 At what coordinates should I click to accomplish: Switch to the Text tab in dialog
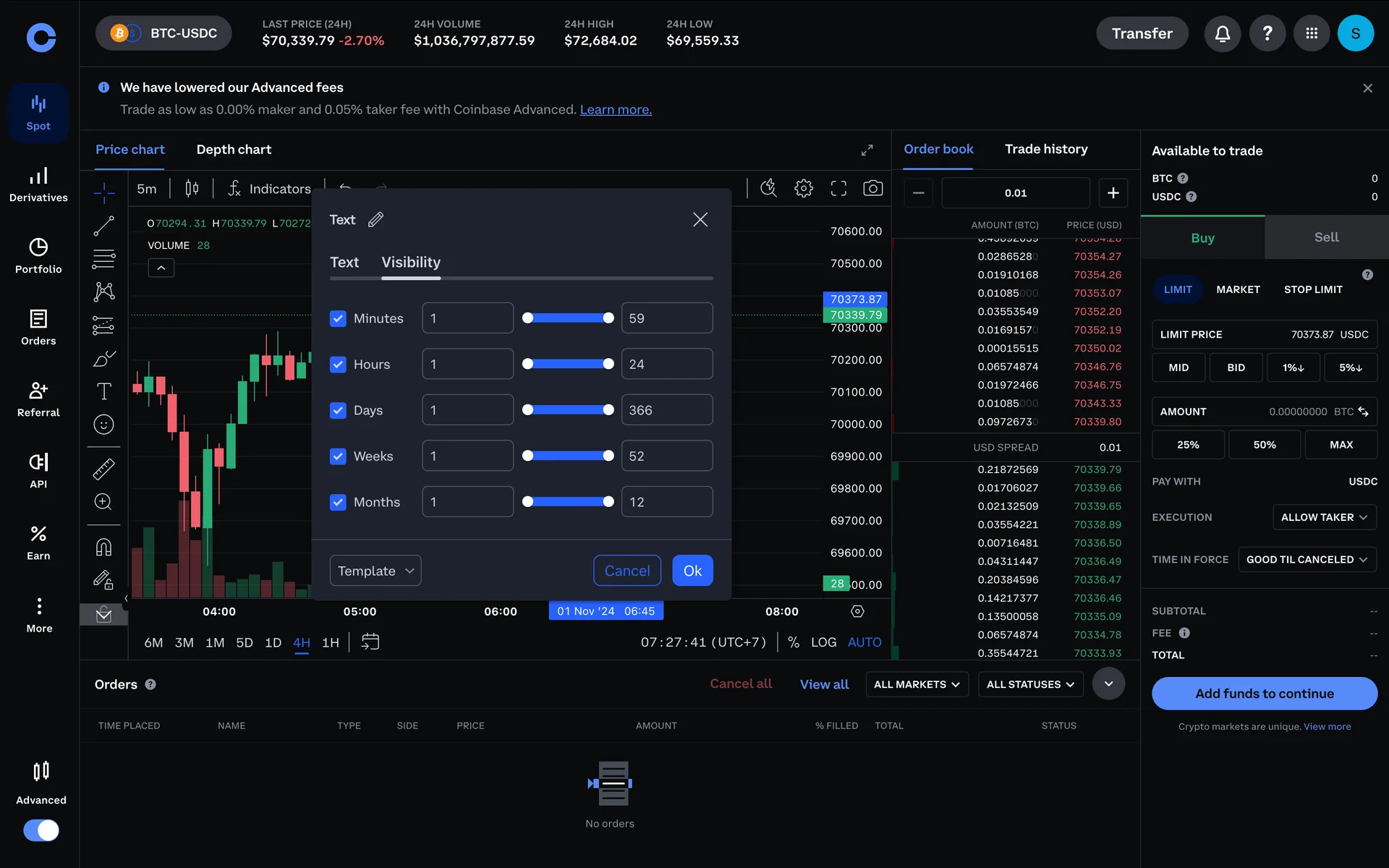(x=344, y=263)
